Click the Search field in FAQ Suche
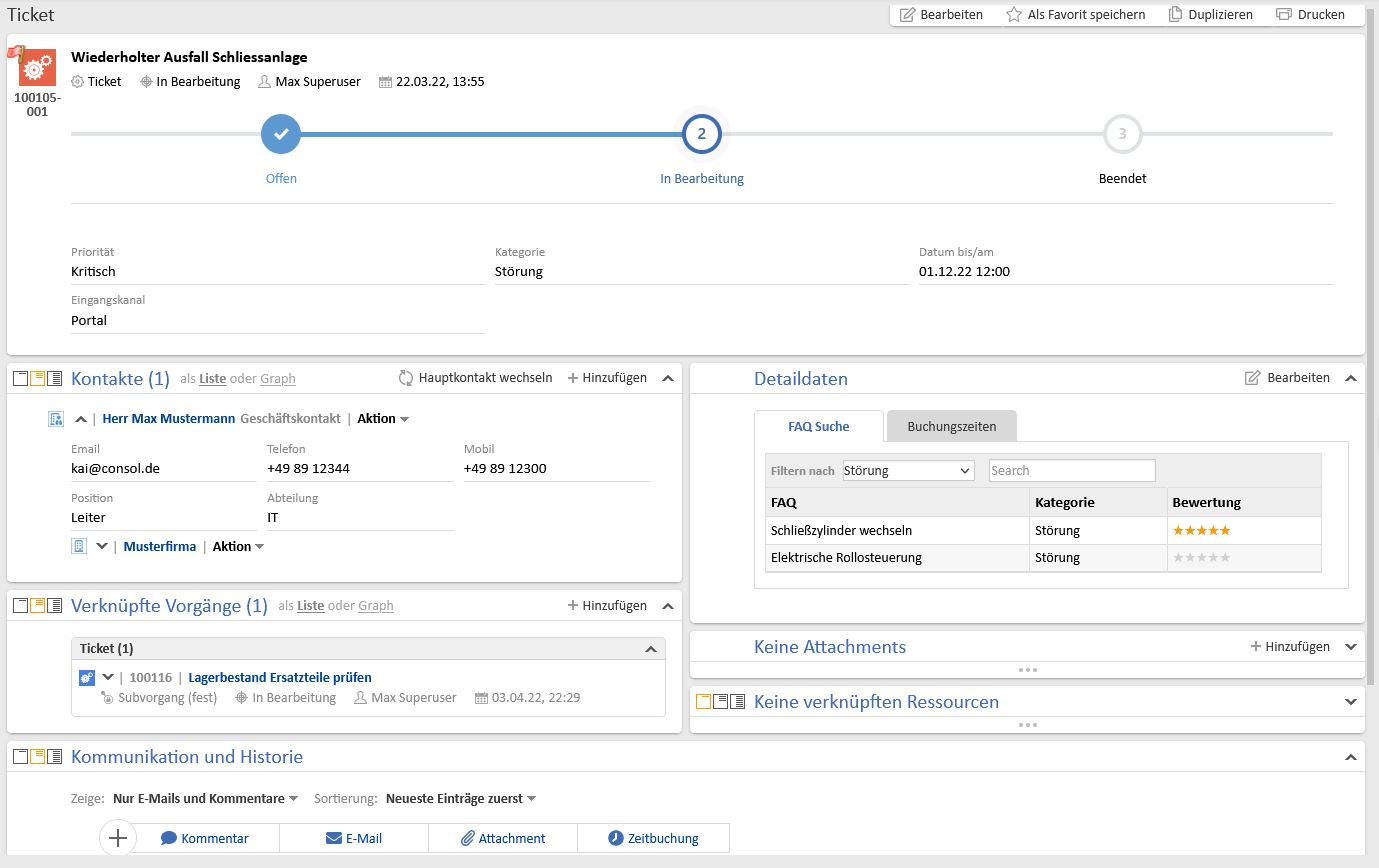 pyautogui.click(x=1070, y=470)
